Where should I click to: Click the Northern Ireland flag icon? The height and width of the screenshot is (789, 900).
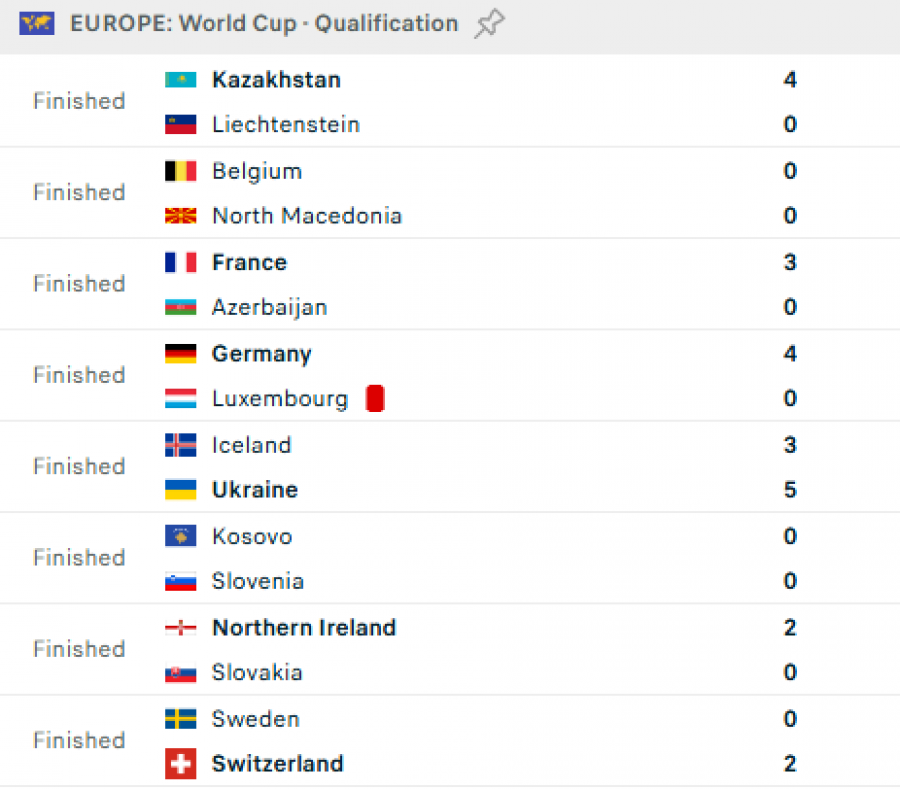(x=180, y=628)
